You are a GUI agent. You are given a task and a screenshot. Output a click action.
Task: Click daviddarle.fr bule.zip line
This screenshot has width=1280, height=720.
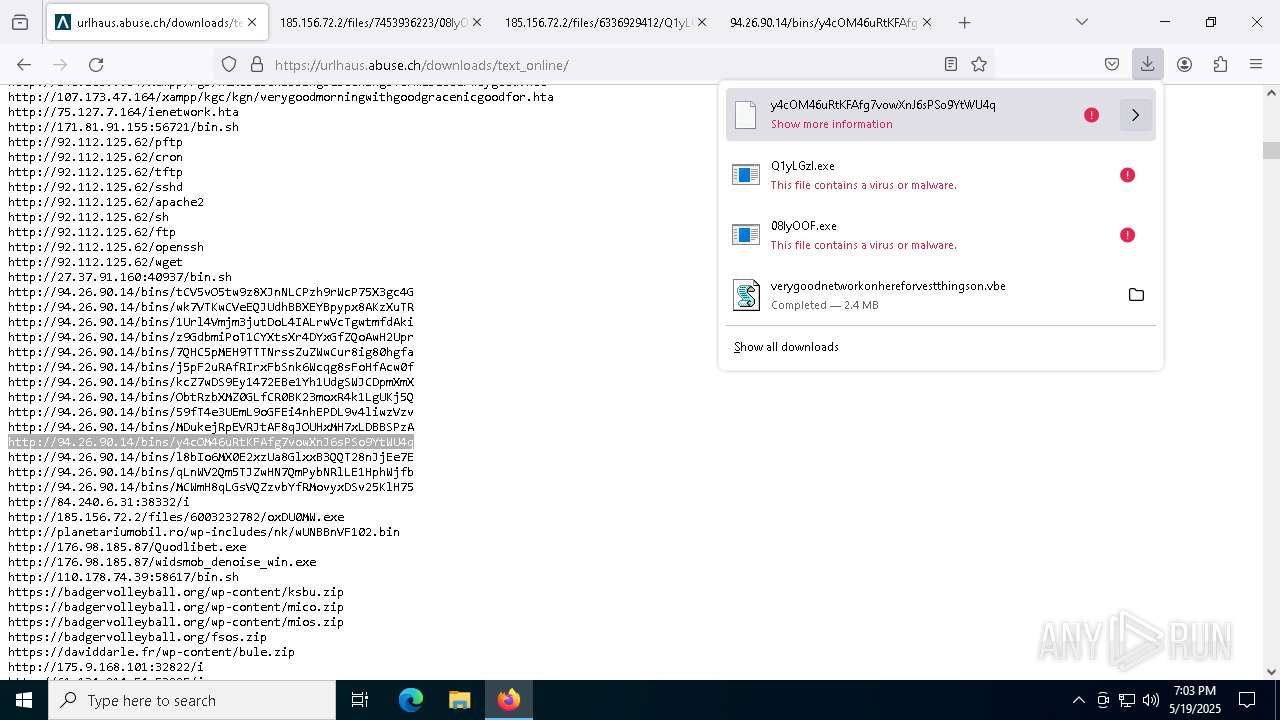(151, 652)
